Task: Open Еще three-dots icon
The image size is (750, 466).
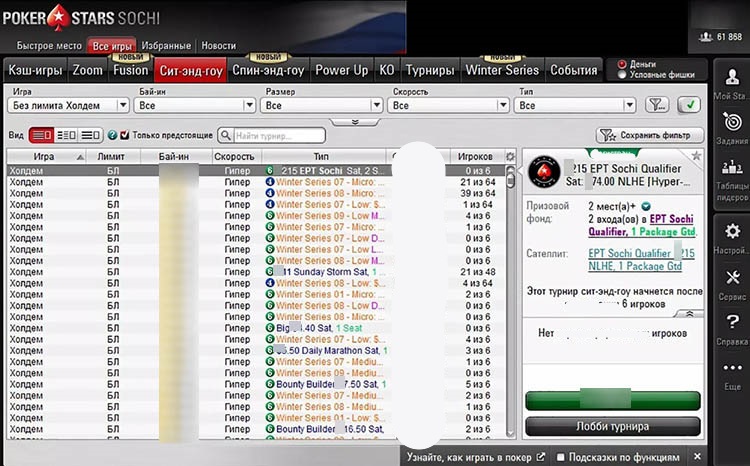Action: coord(732,367)
